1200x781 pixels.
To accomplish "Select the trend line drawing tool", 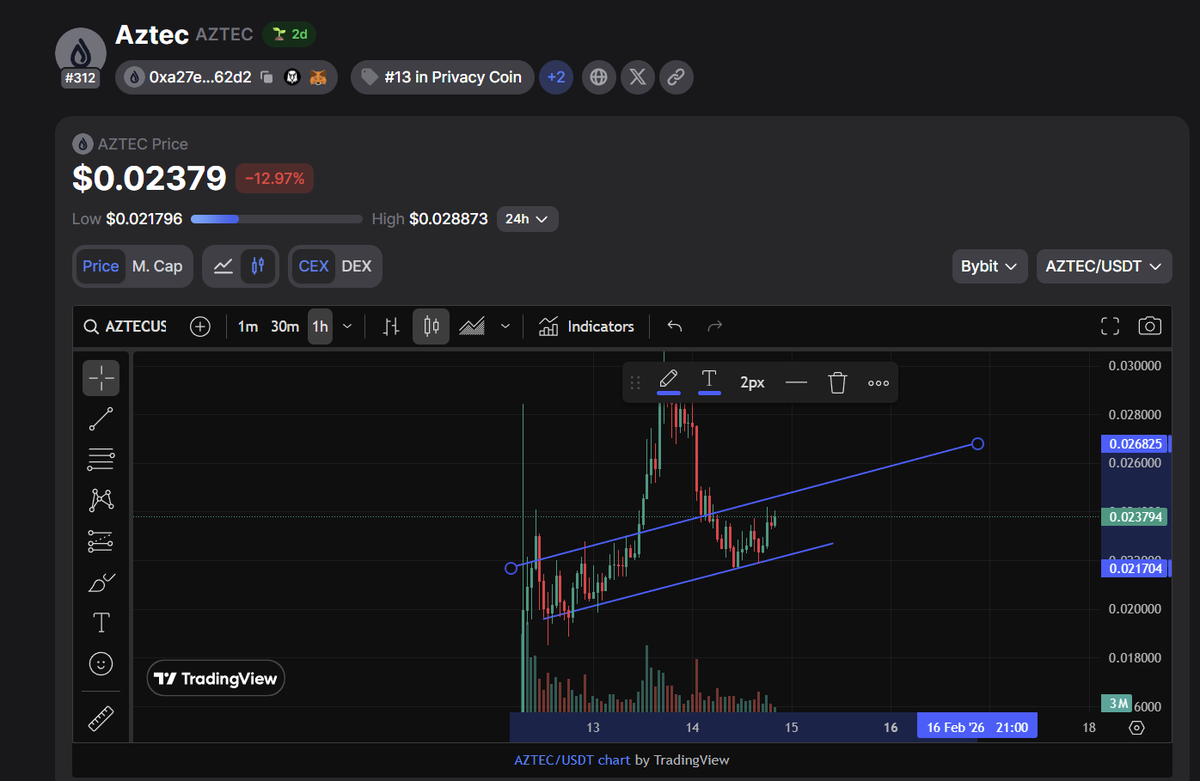I will pyautogui.click(x=101, y=419).
